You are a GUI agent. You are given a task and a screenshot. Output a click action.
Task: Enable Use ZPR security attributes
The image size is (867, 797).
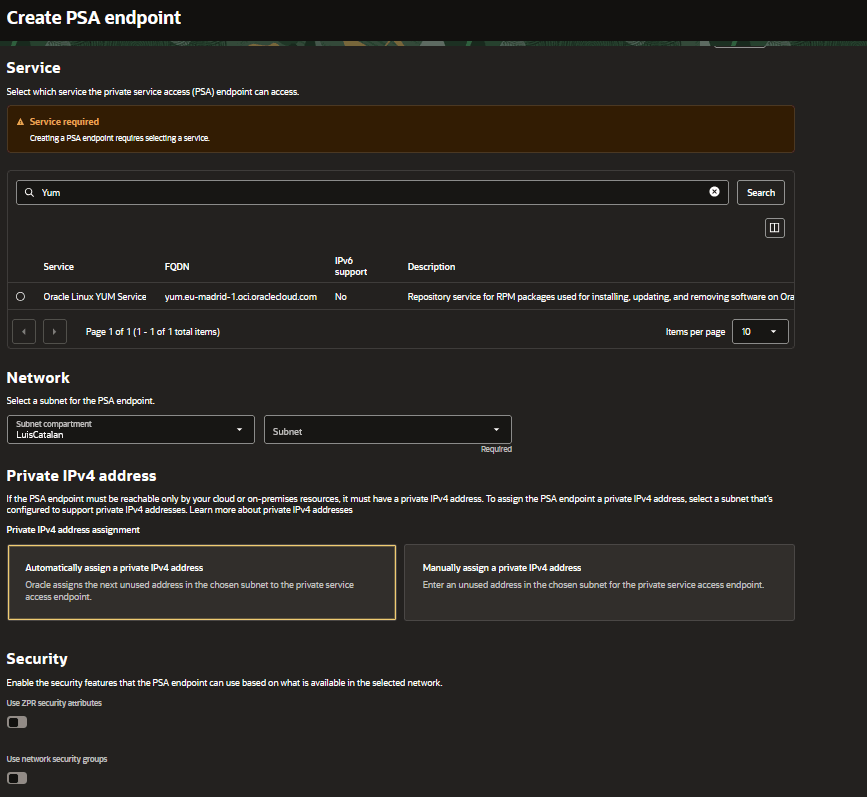click(16, 721)
